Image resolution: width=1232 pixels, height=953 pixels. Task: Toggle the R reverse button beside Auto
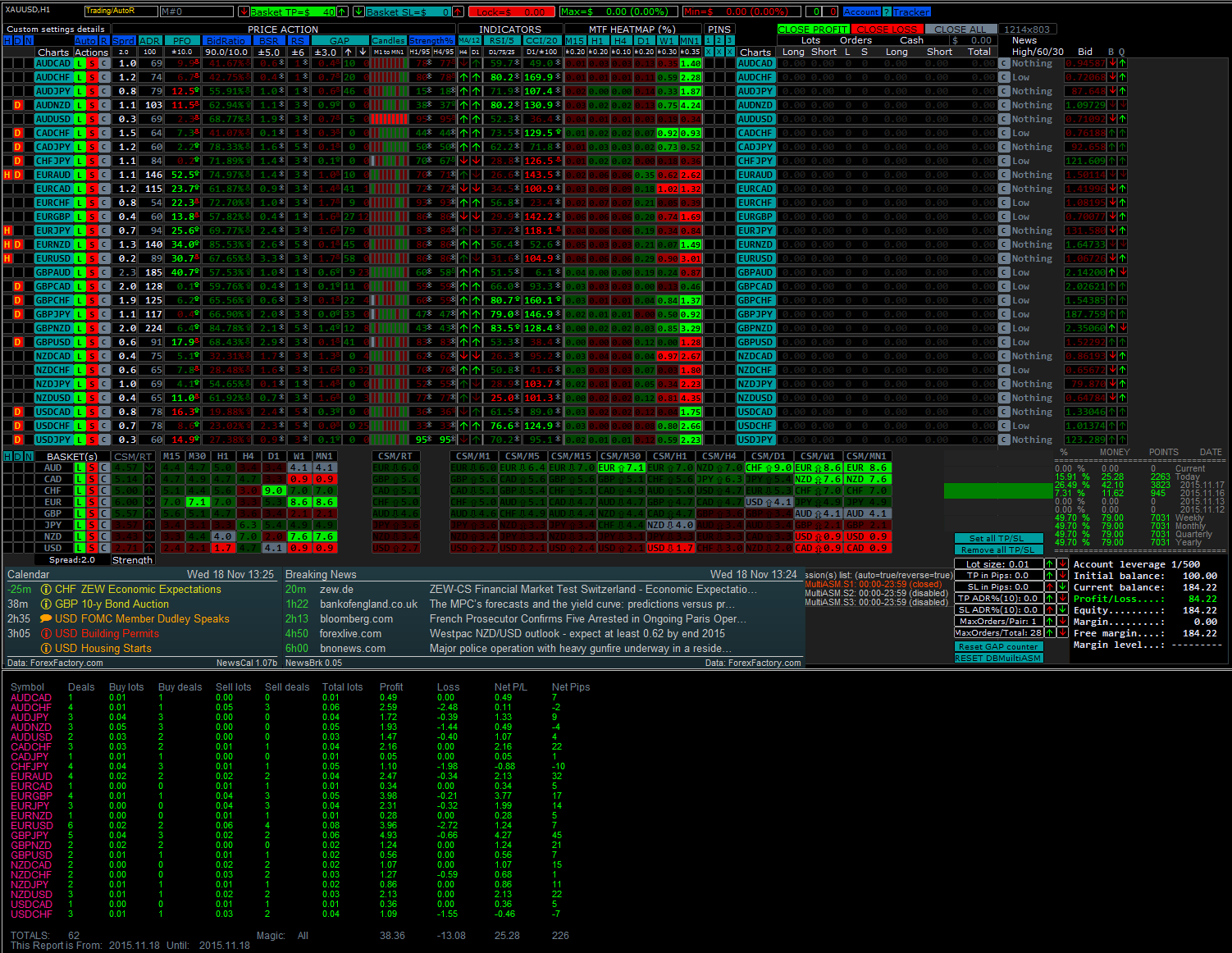104,41
